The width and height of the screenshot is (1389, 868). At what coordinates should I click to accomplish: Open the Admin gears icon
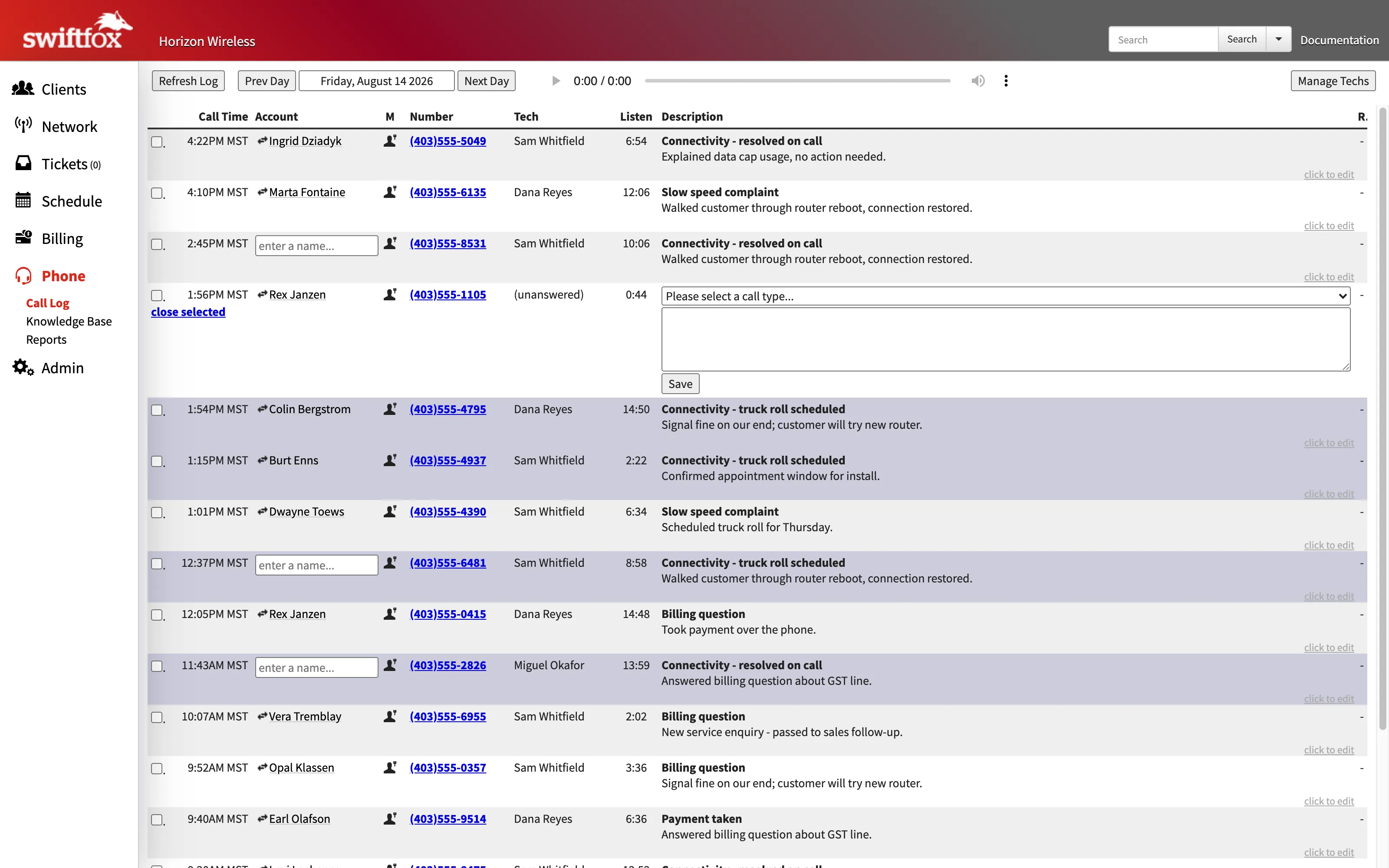[x=23, y=368]
